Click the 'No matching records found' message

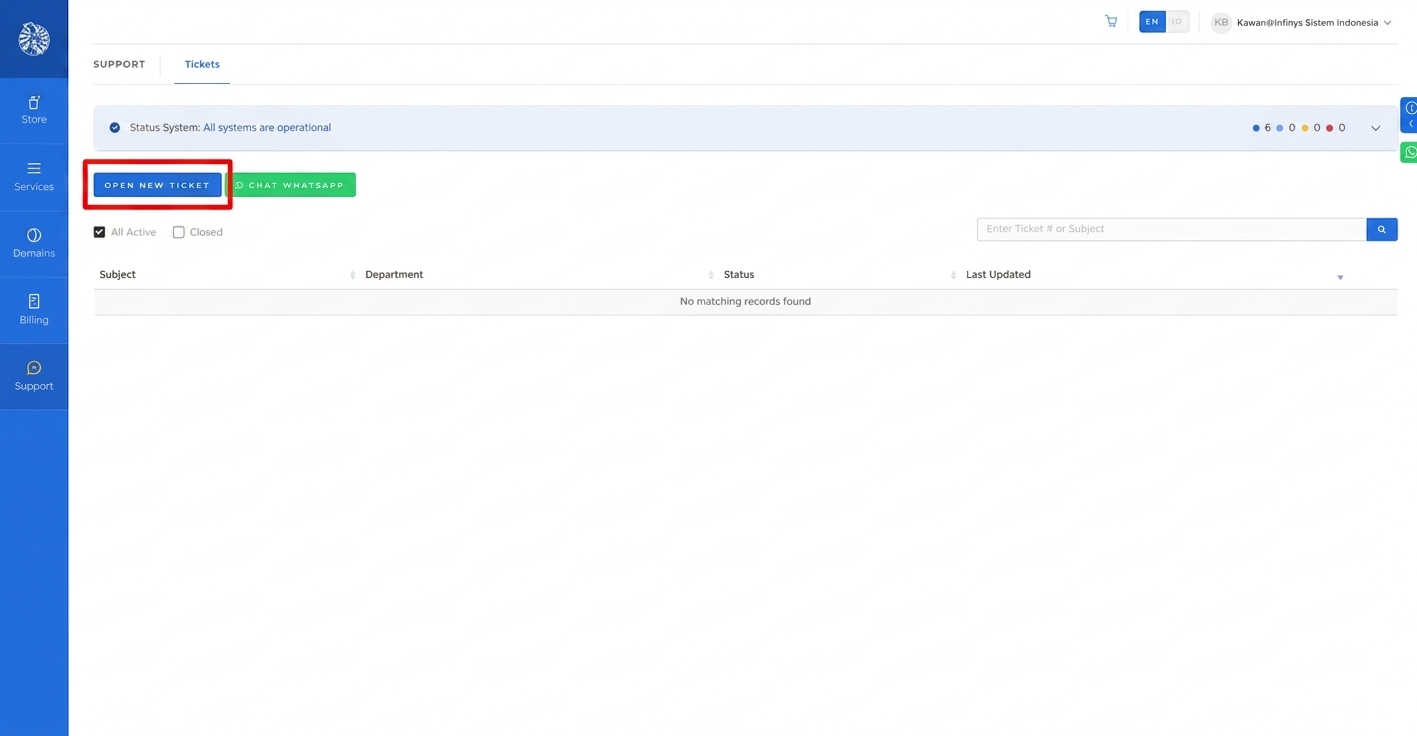(x=745, y=302)
